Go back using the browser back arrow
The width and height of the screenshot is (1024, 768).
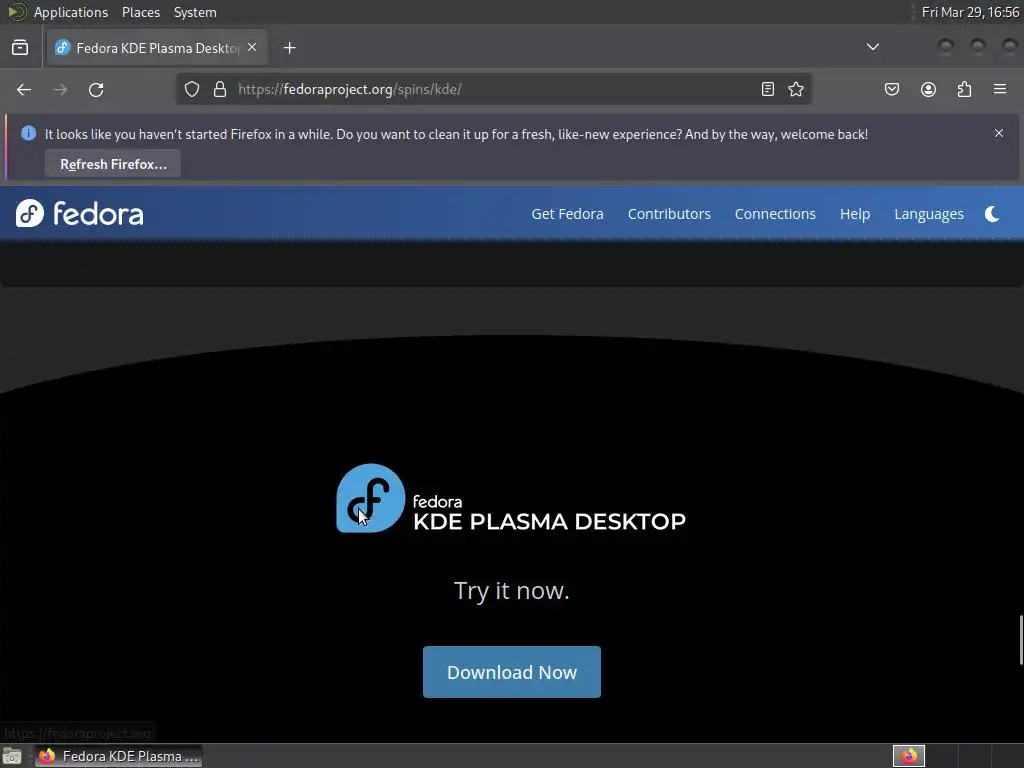pyautogui.click(x=24, y=89)
